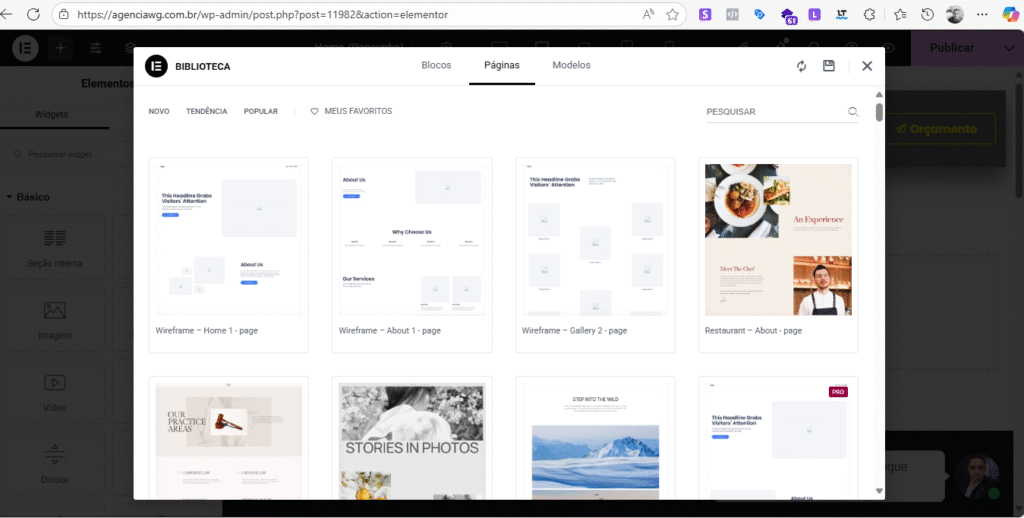This screenshot has width=1024, height=518.
Task: Click the PRO badge on template
Action: 838,392
